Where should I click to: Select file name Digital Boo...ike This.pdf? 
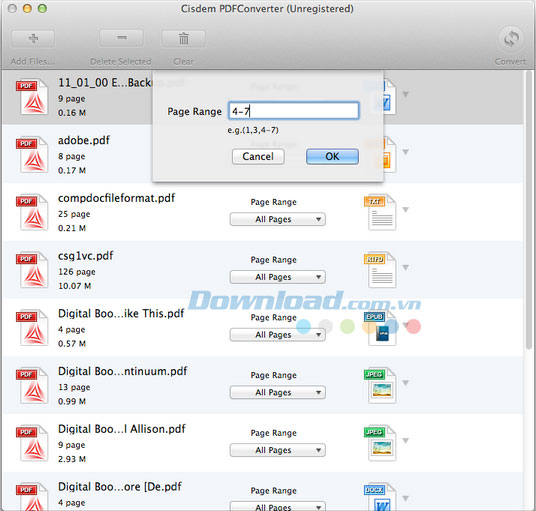click(121, 313)
